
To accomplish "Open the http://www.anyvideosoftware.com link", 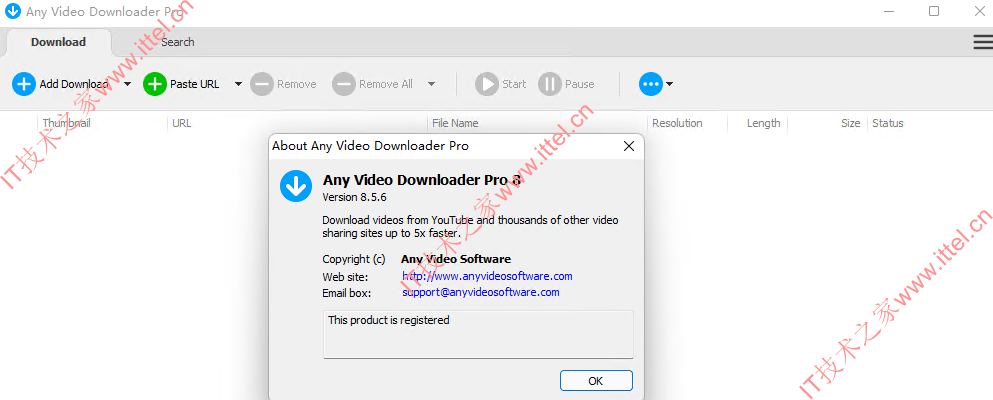I will coord(487,276).
